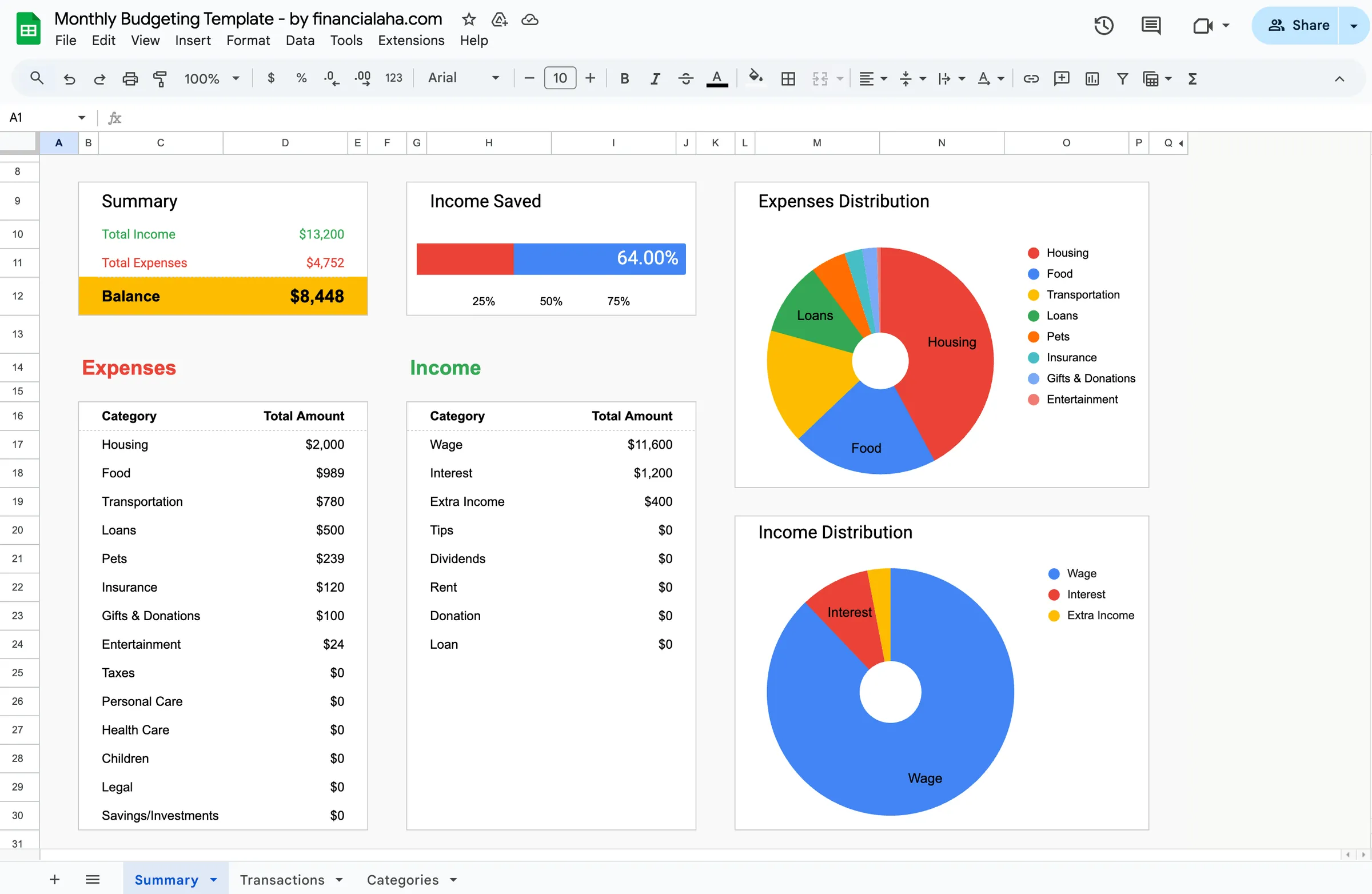Image resolution: width=1372 pixels, height=894 pixels.
Task: Format selection as currency
Action: [270, 78]
